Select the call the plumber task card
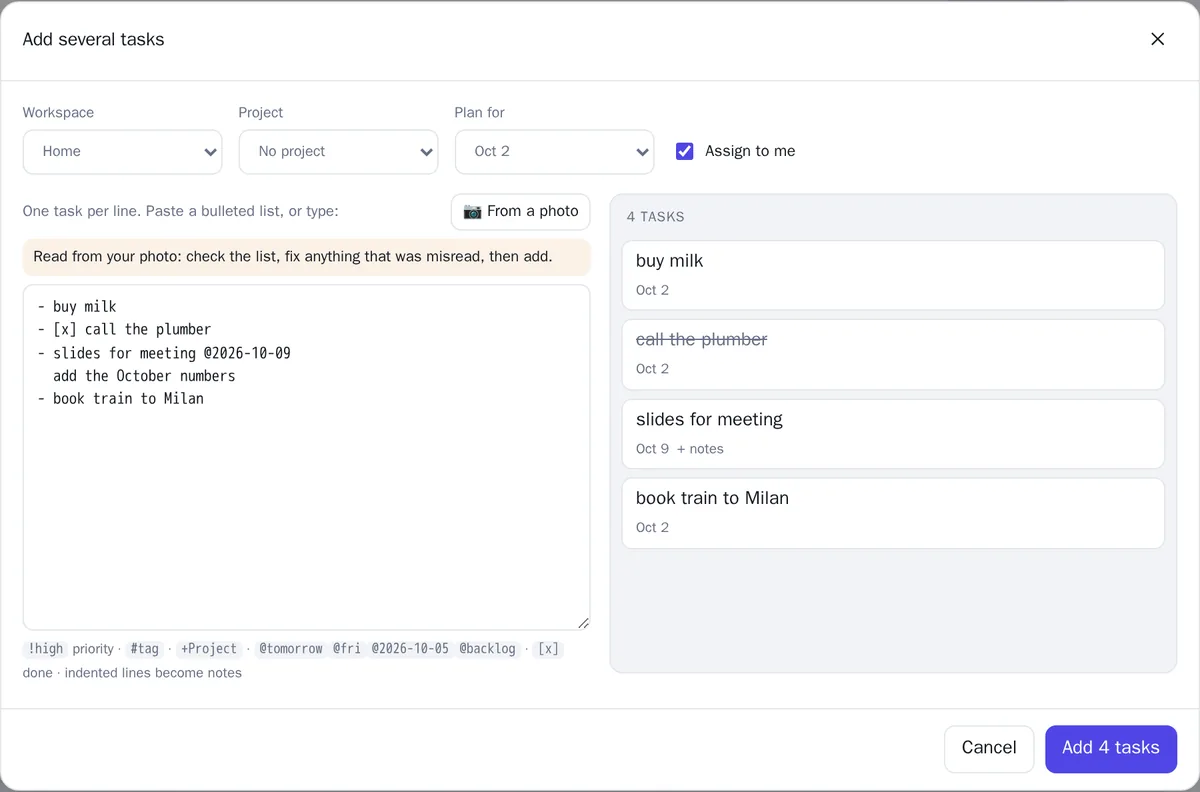Image resolution: width=1200 pixels, height=792 pixels. 893,354
